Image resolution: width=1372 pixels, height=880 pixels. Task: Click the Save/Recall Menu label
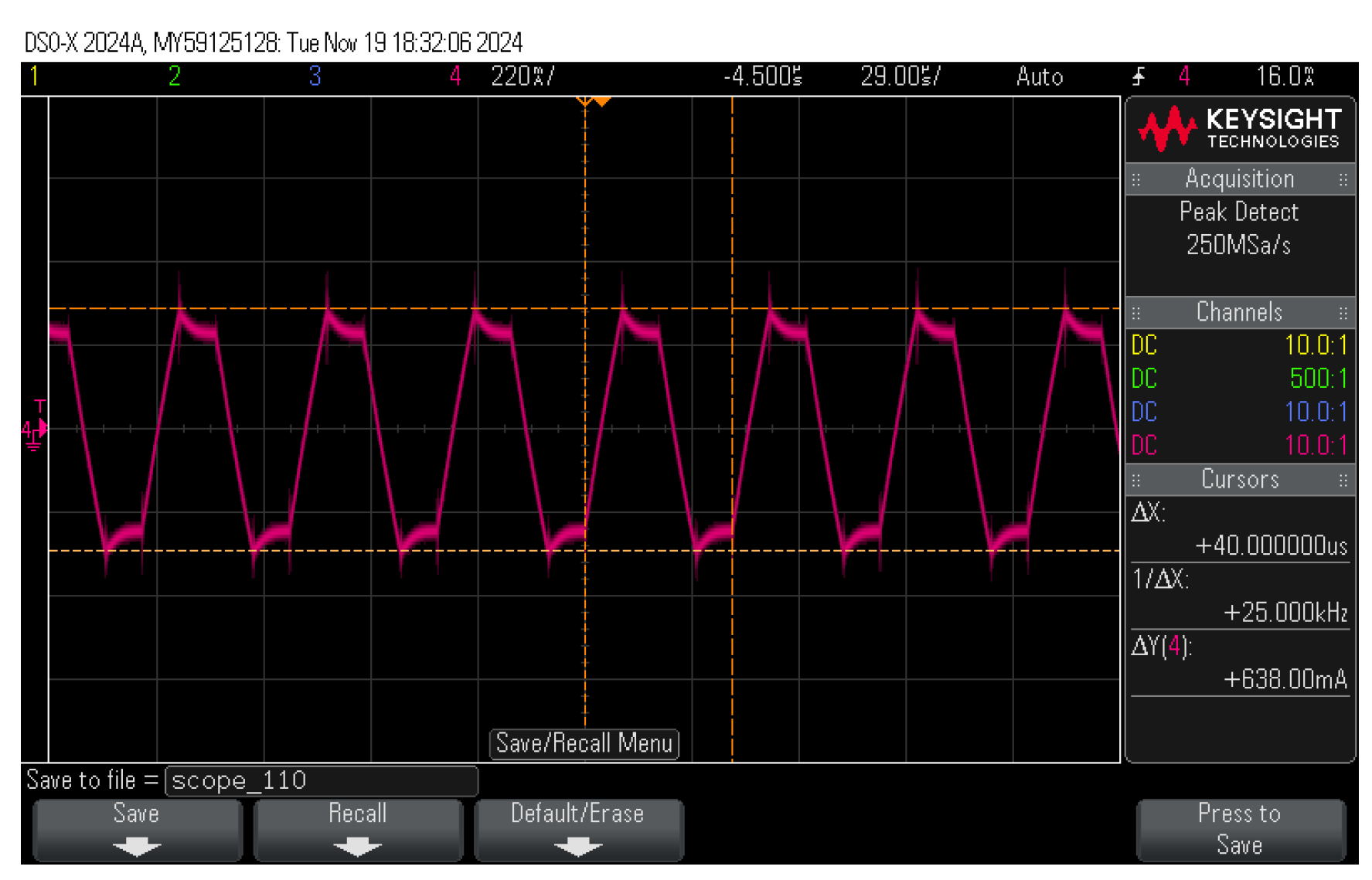[584, 743]
